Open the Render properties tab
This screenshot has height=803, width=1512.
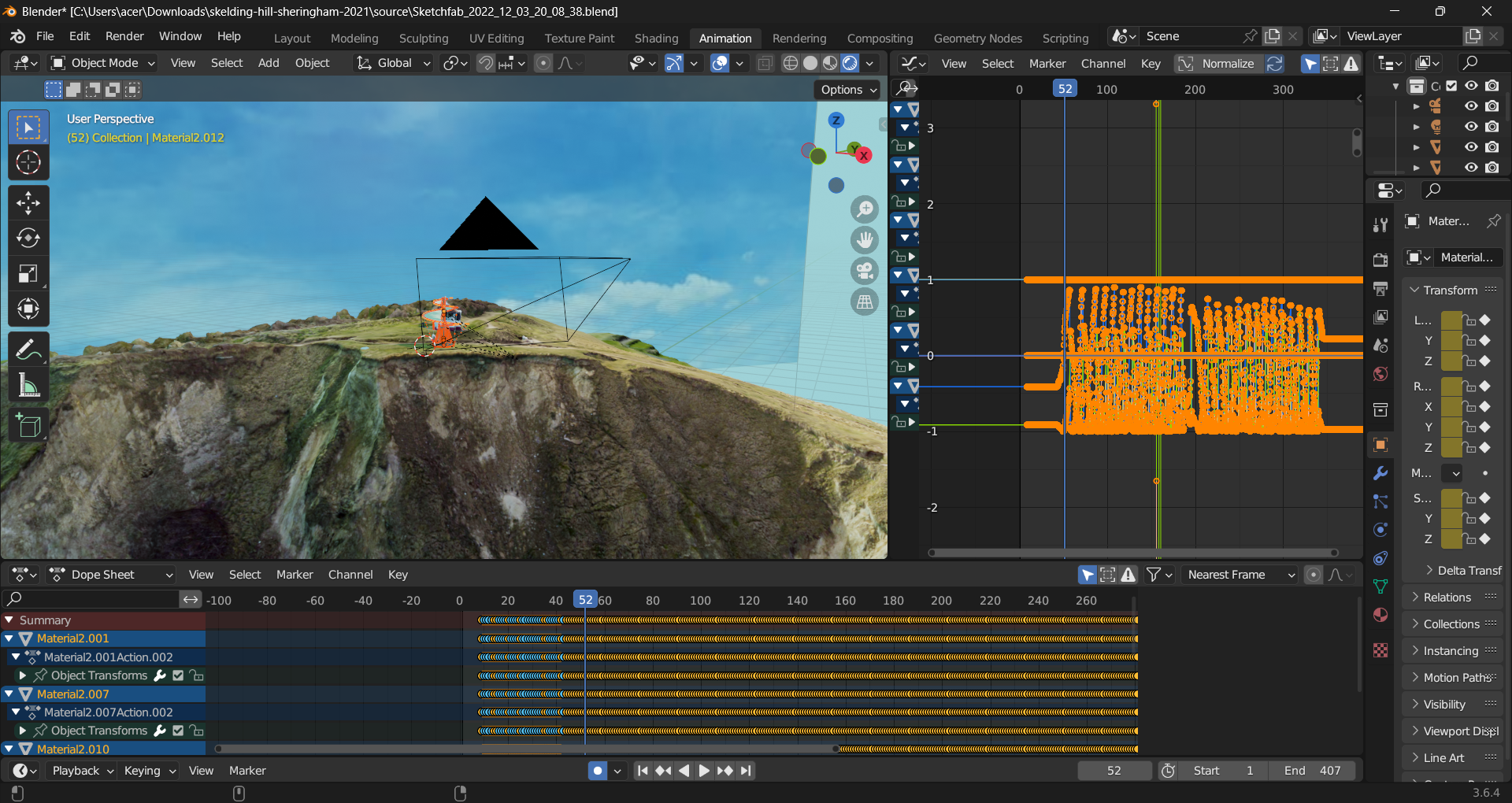click(x=1380, y=259)
